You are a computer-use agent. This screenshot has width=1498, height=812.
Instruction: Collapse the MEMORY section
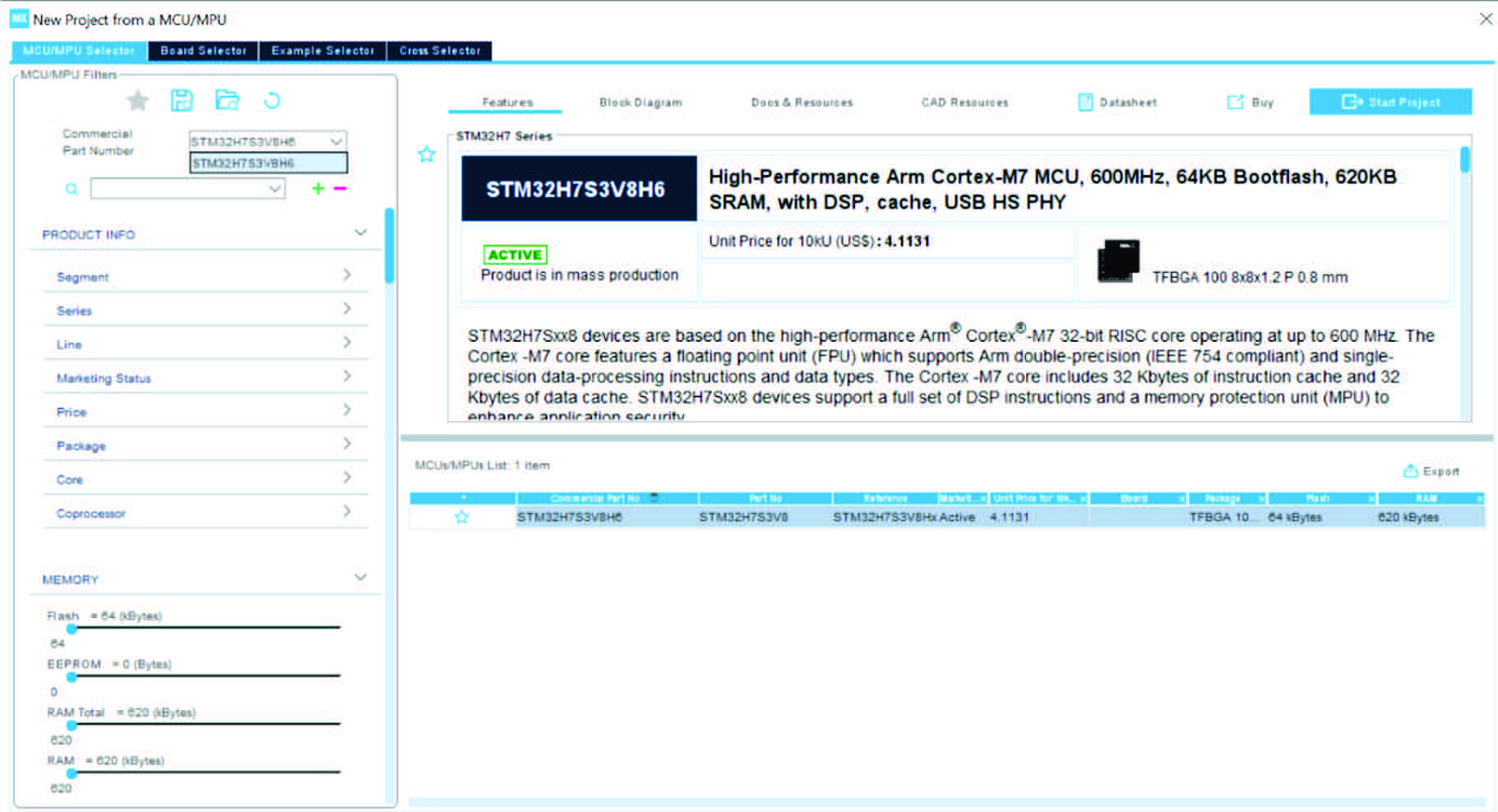[360, 577]
